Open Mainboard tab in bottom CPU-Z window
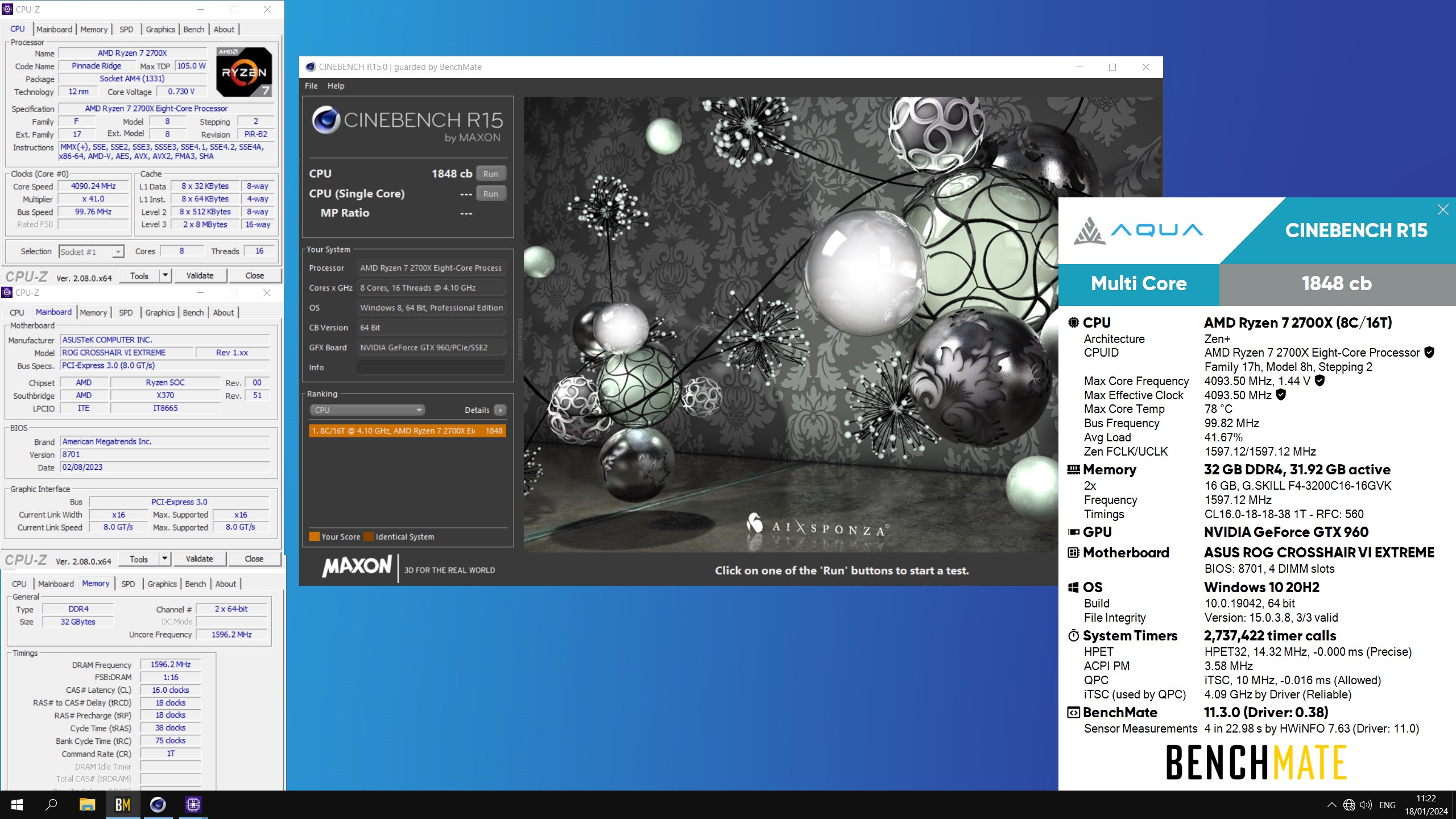This screenshot has height=819, width=1456. click(56, 584)
